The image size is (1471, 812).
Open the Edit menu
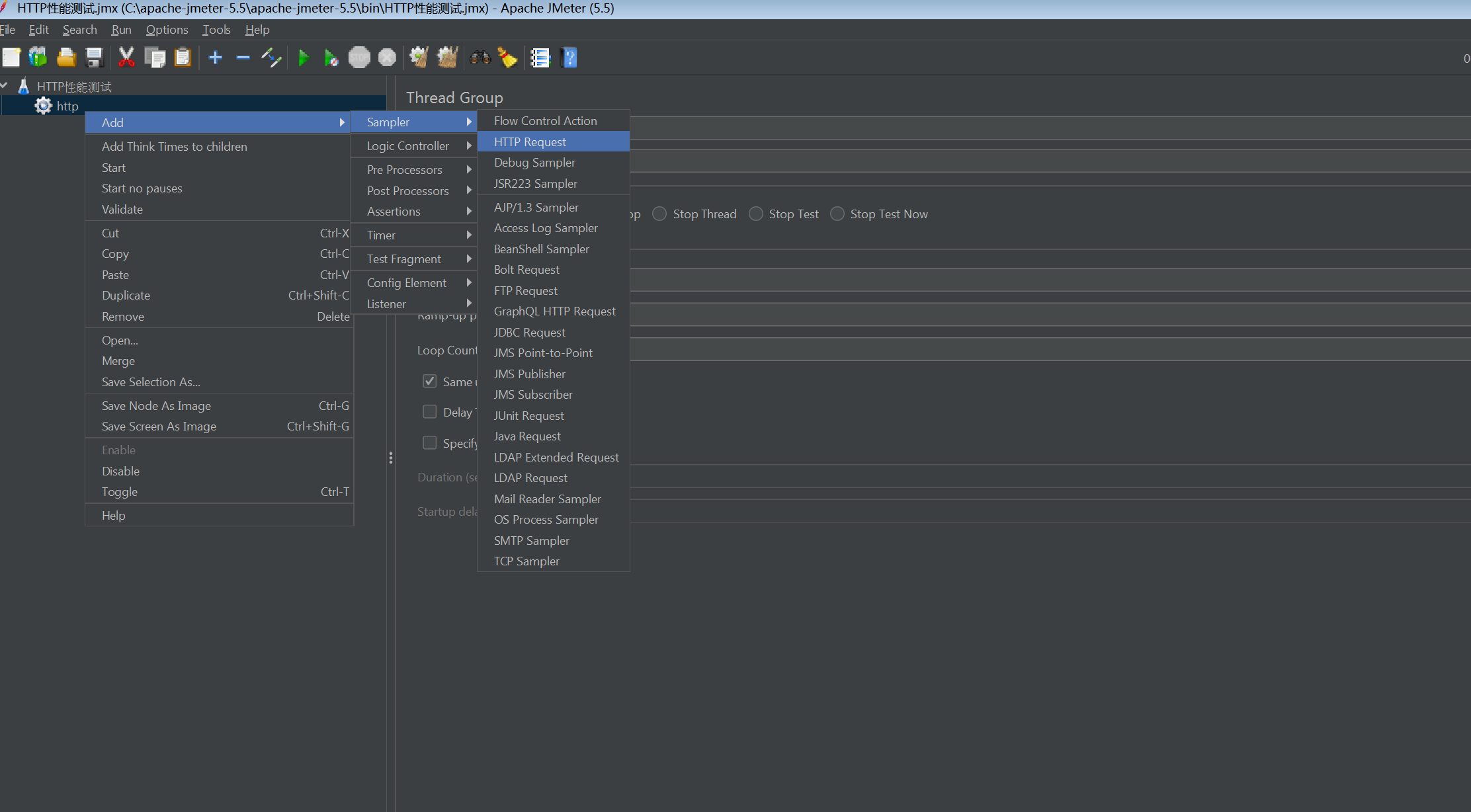pos(39,30)
